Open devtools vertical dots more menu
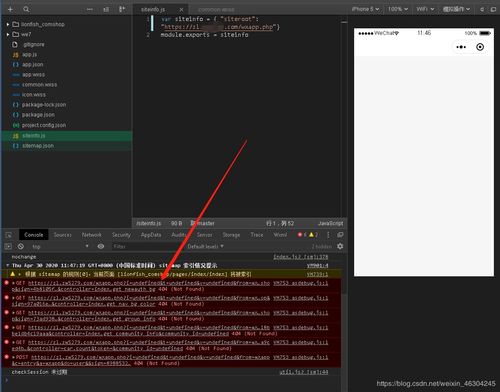The image size is (500, 392). pos(328,235)
